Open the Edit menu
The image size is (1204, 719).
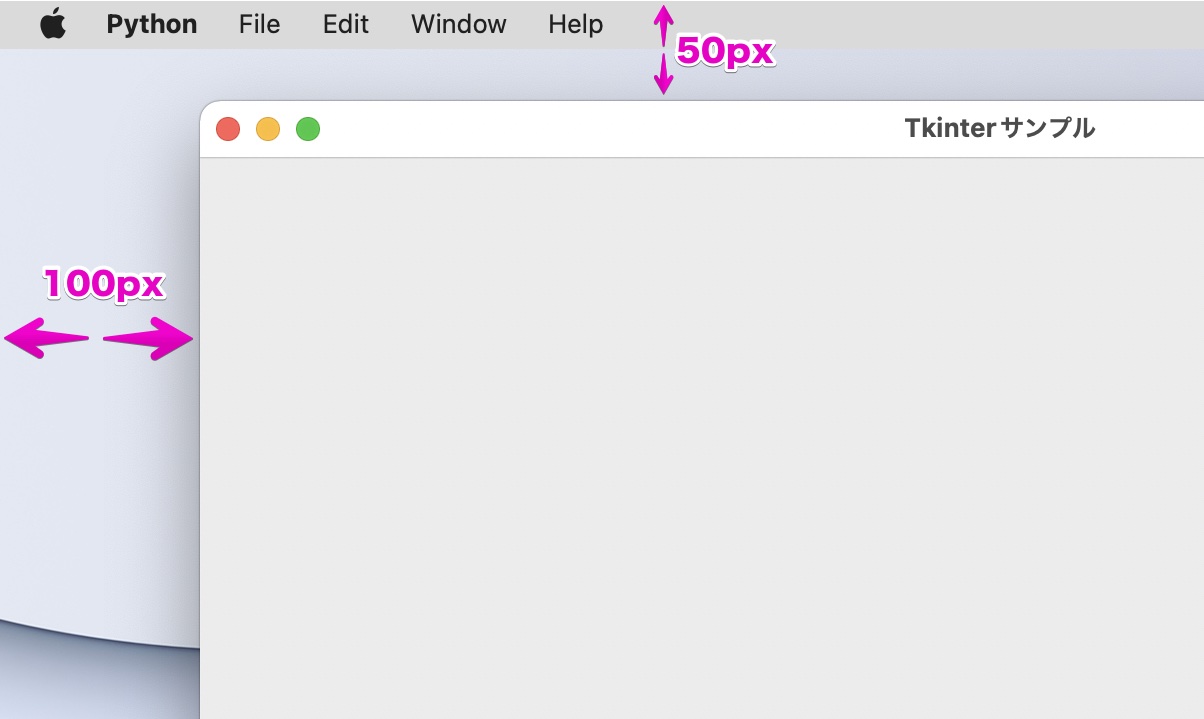tap(345, 23)
